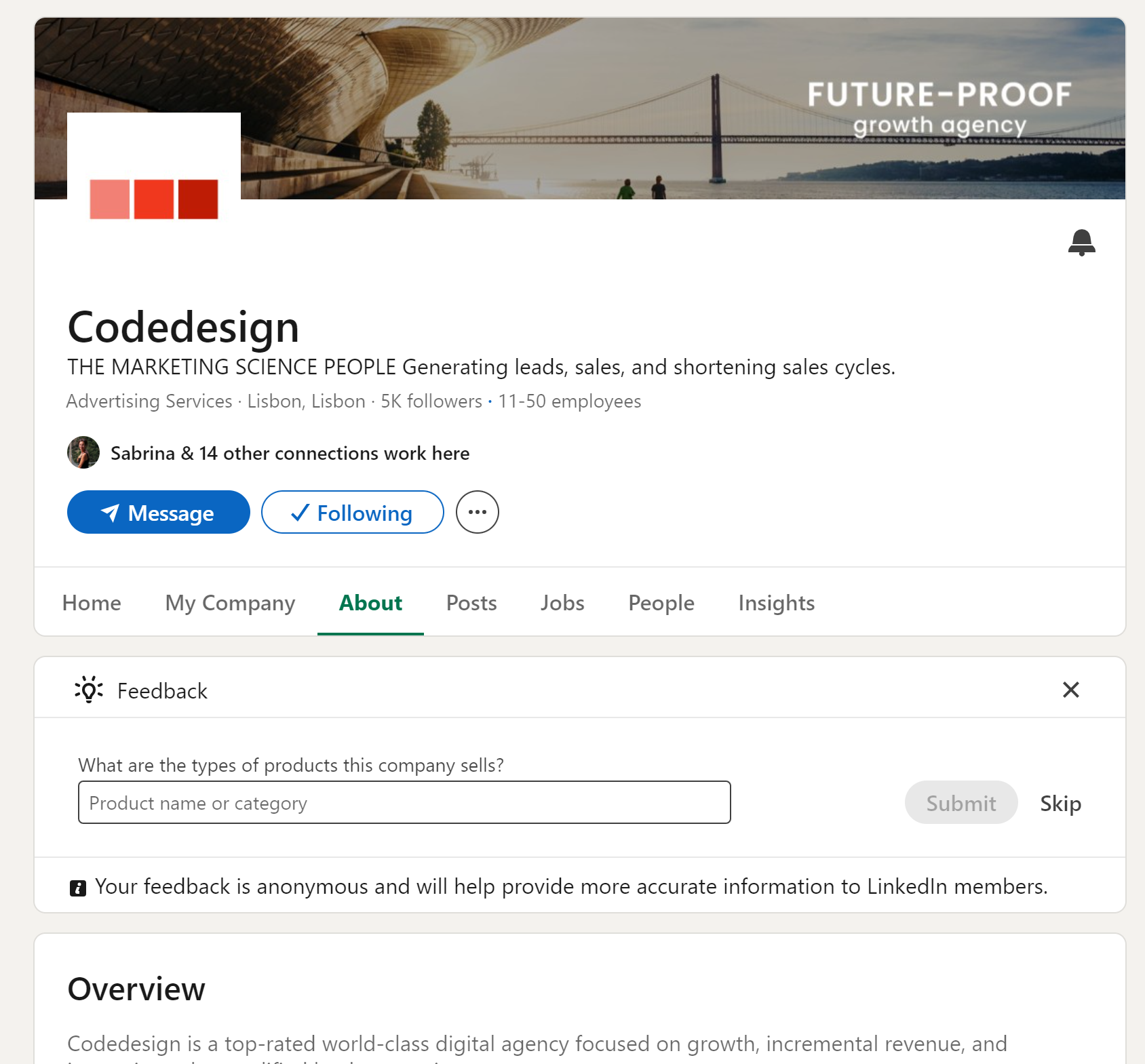Click the notification bell icon
This screenshot has width=1145, height=1064.
1081,242
